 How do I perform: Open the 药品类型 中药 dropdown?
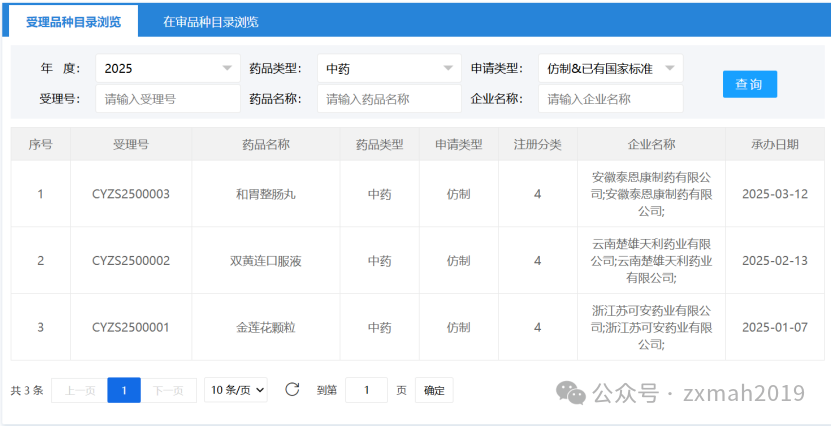click(390, 68)
